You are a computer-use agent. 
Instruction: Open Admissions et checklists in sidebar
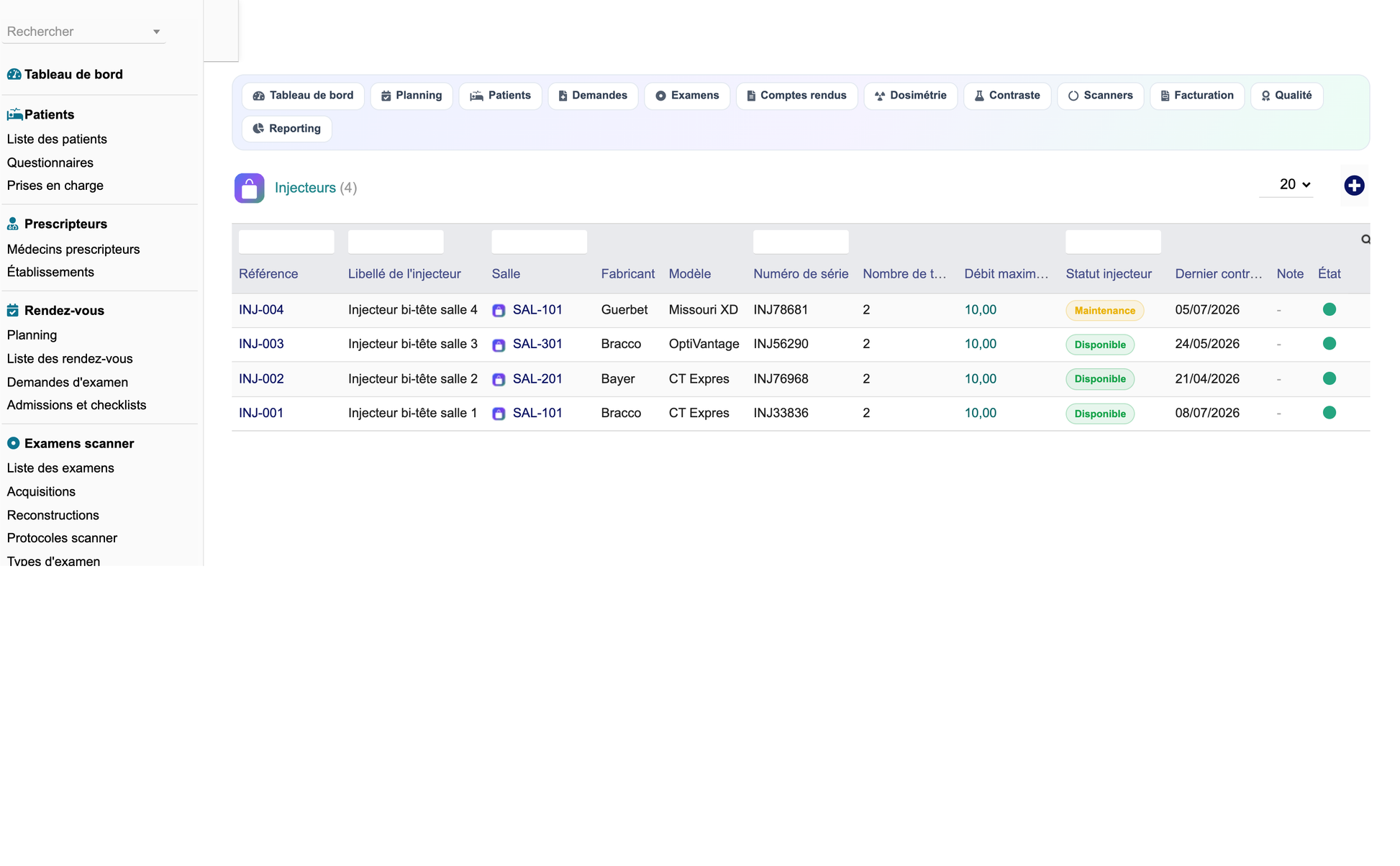click(x=76, y=405)
